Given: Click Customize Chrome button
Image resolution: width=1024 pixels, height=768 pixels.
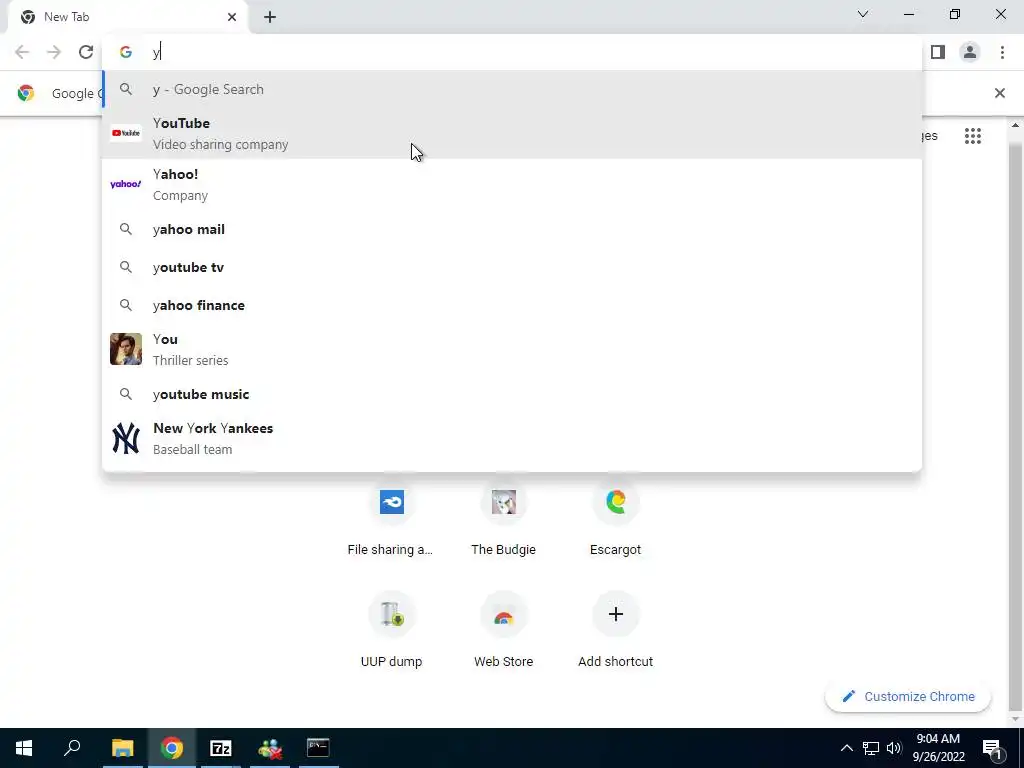Looking at the screenshot, I should [908, 696].
